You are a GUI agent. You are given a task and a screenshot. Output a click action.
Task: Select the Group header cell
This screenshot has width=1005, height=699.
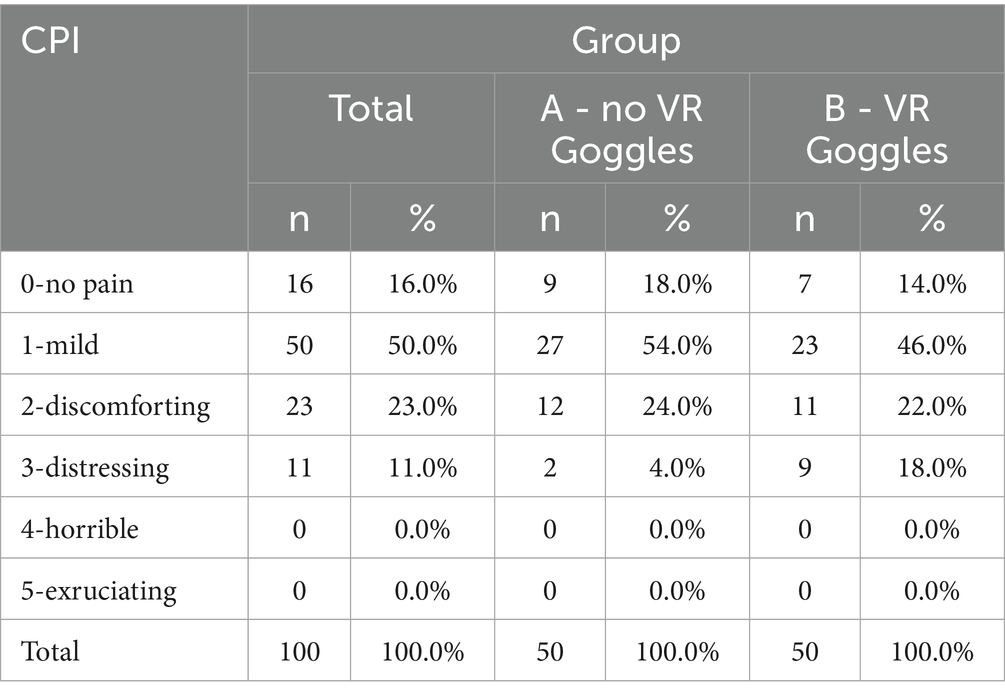pyautogui.click(x=626, y=41)
